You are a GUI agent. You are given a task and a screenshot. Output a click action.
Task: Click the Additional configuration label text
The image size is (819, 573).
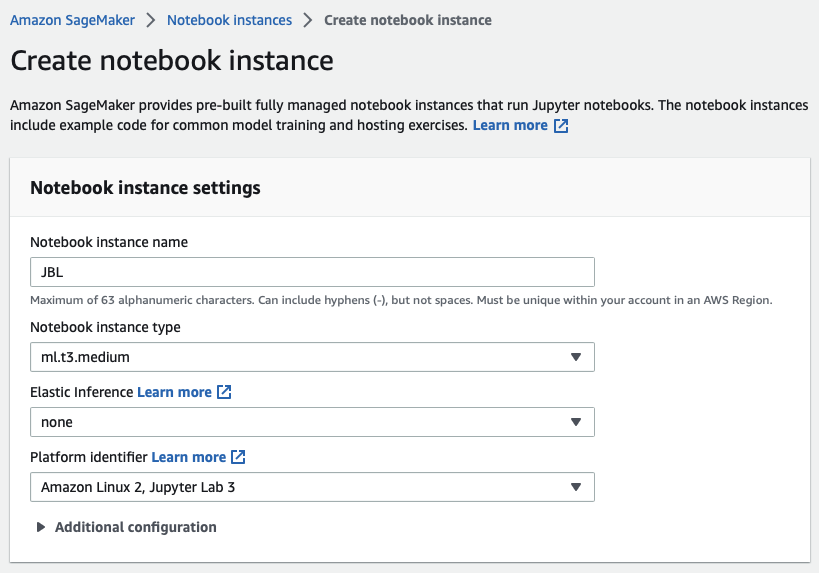tap(135, 527)
